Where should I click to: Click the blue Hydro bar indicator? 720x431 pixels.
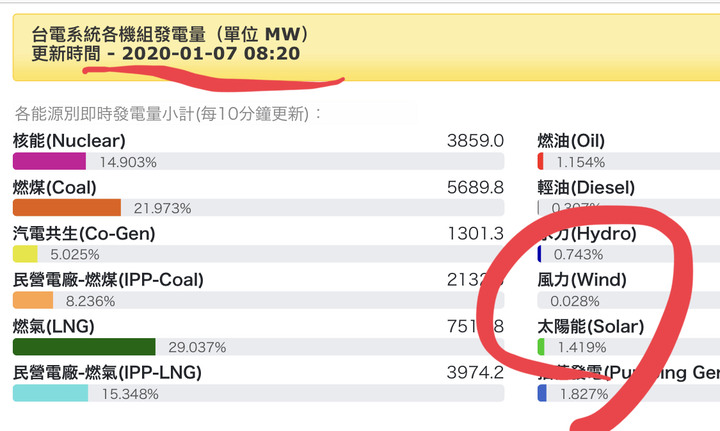540,254
